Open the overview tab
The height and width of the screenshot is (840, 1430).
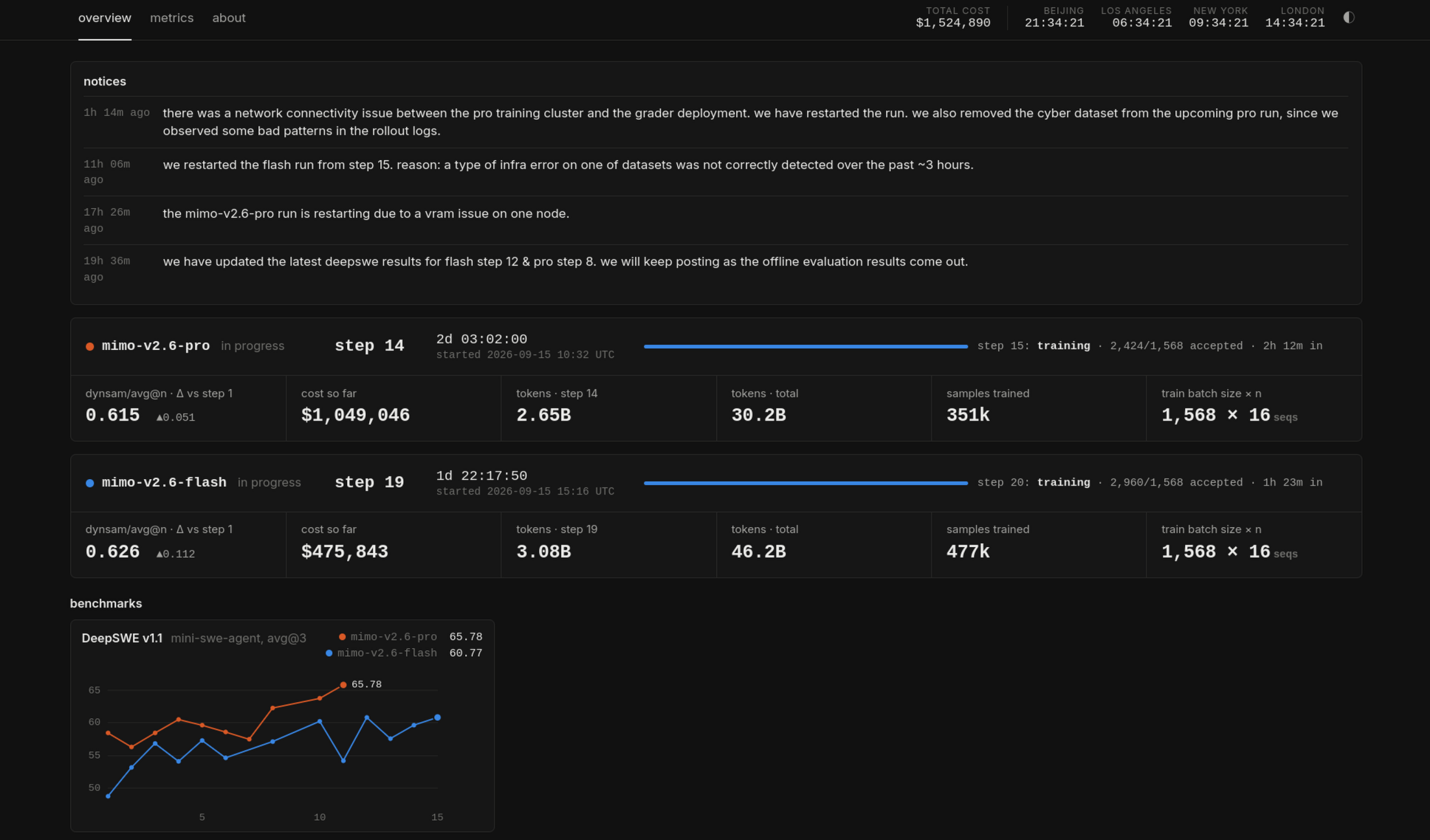[x=105, y=18]
